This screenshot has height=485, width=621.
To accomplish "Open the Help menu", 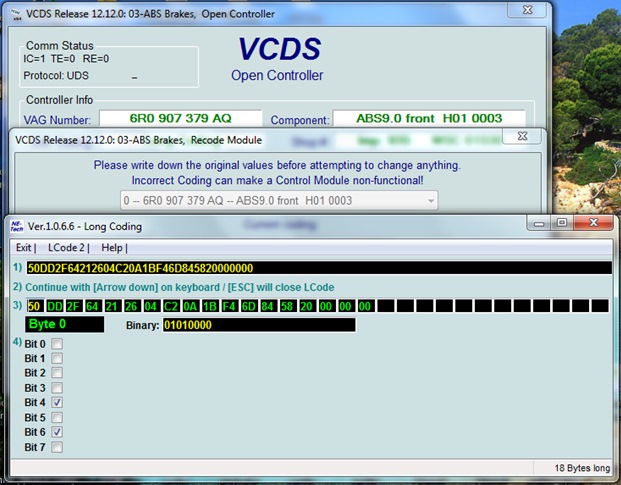I will pos(113,247).
